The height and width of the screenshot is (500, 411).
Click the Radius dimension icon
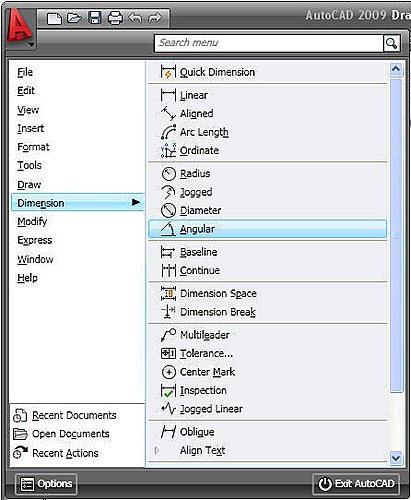[x=168, y=174]
